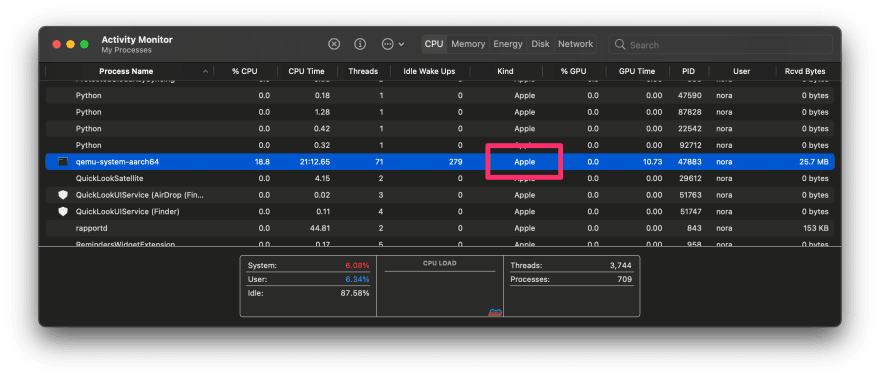880x378 pixels.
Task: Open the process info icon
Action: pyautogui.click(x=360, y=44)
